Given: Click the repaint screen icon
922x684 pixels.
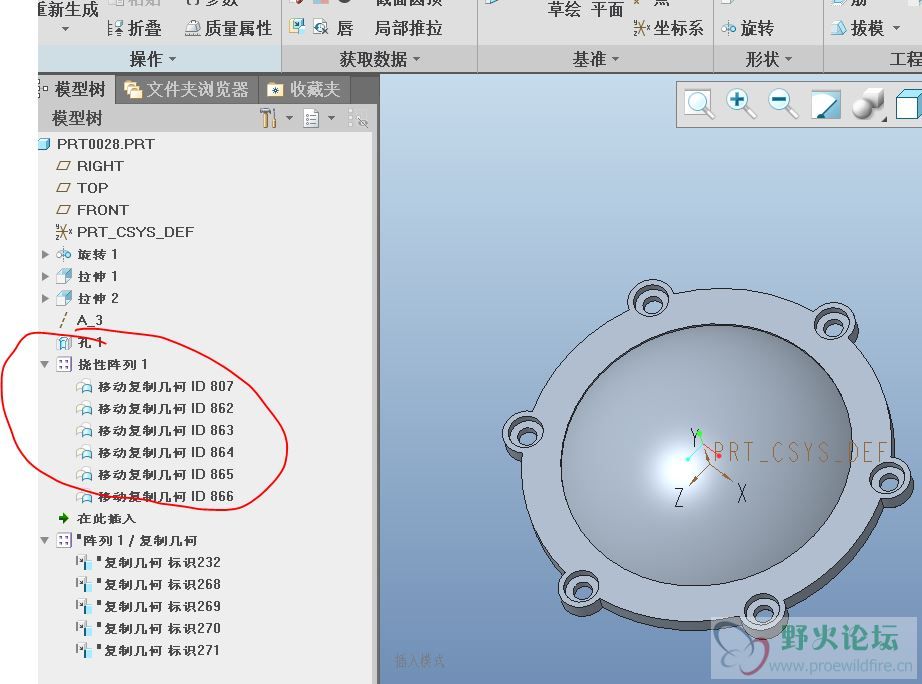Looking at the screenshot, I should 826,104.
